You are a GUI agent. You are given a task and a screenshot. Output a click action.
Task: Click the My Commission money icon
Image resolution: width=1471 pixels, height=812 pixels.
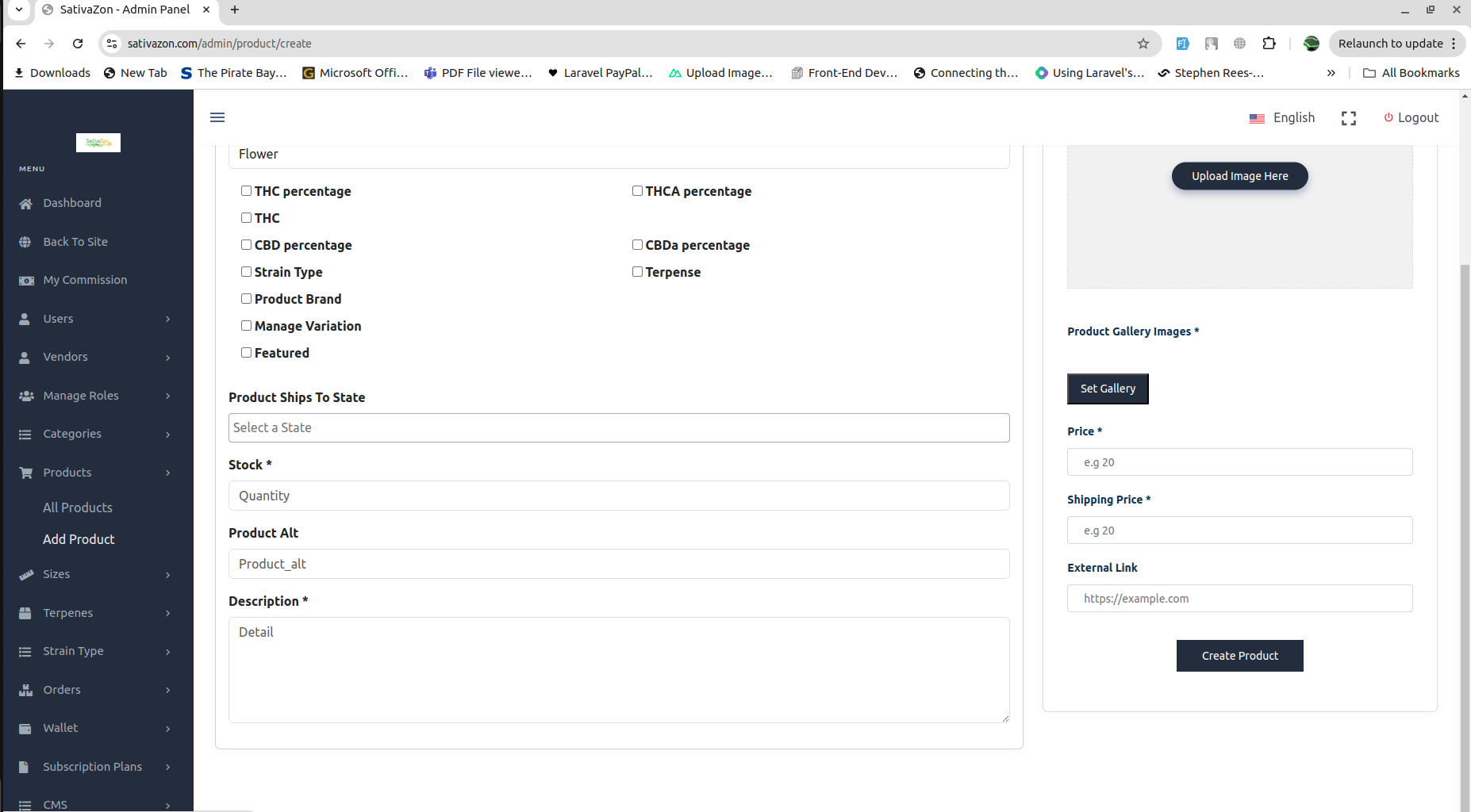coord(26,281)
